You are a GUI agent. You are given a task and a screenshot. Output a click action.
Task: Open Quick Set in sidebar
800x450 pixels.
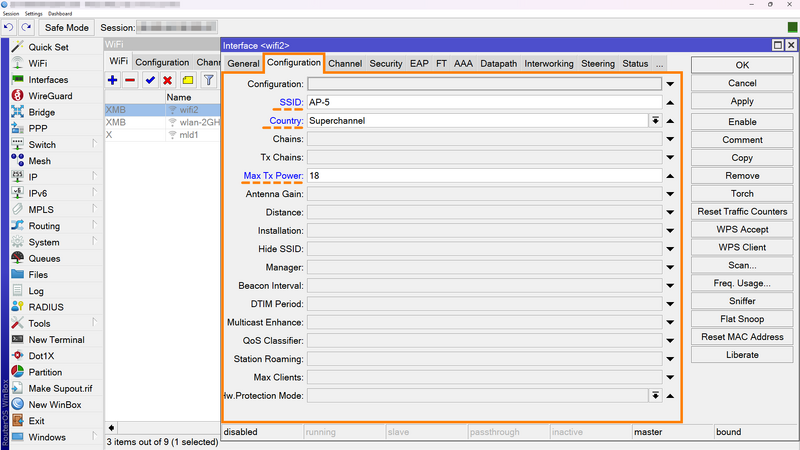click(x=48, y=47)
